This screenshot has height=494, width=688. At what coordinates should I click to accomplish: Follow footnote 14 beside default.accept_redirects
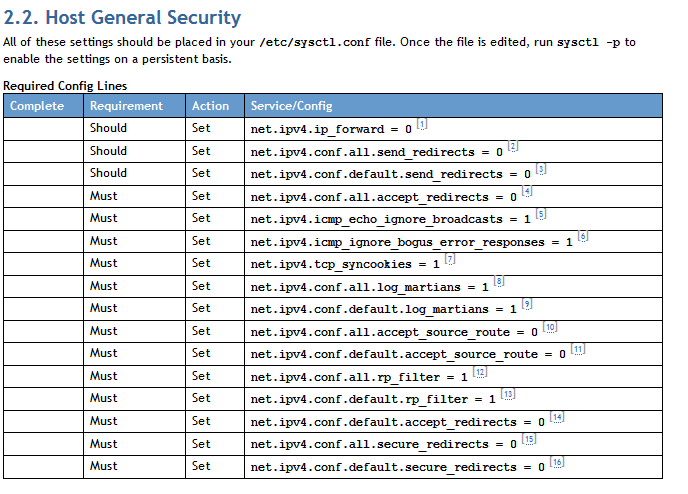[x=557, y=417]
